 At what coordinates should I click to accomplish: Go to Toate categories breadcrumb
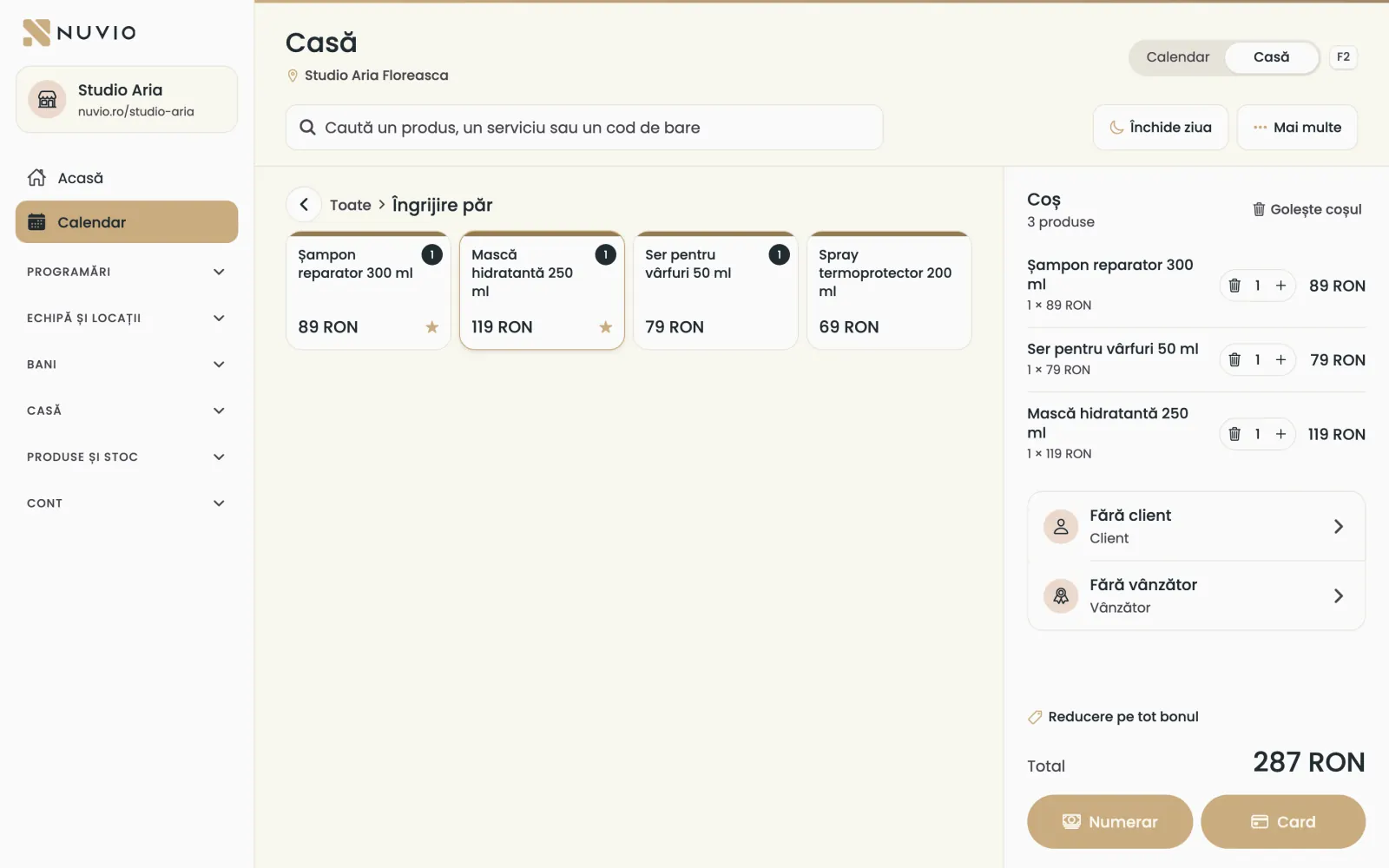[351, 205]
